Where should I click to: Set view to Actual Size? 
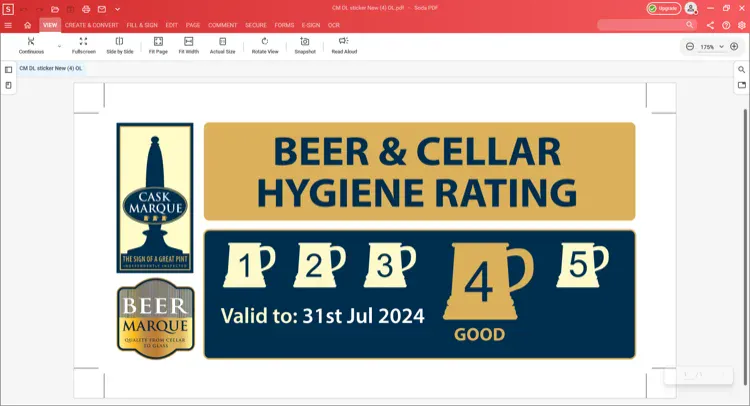(222, 45)
